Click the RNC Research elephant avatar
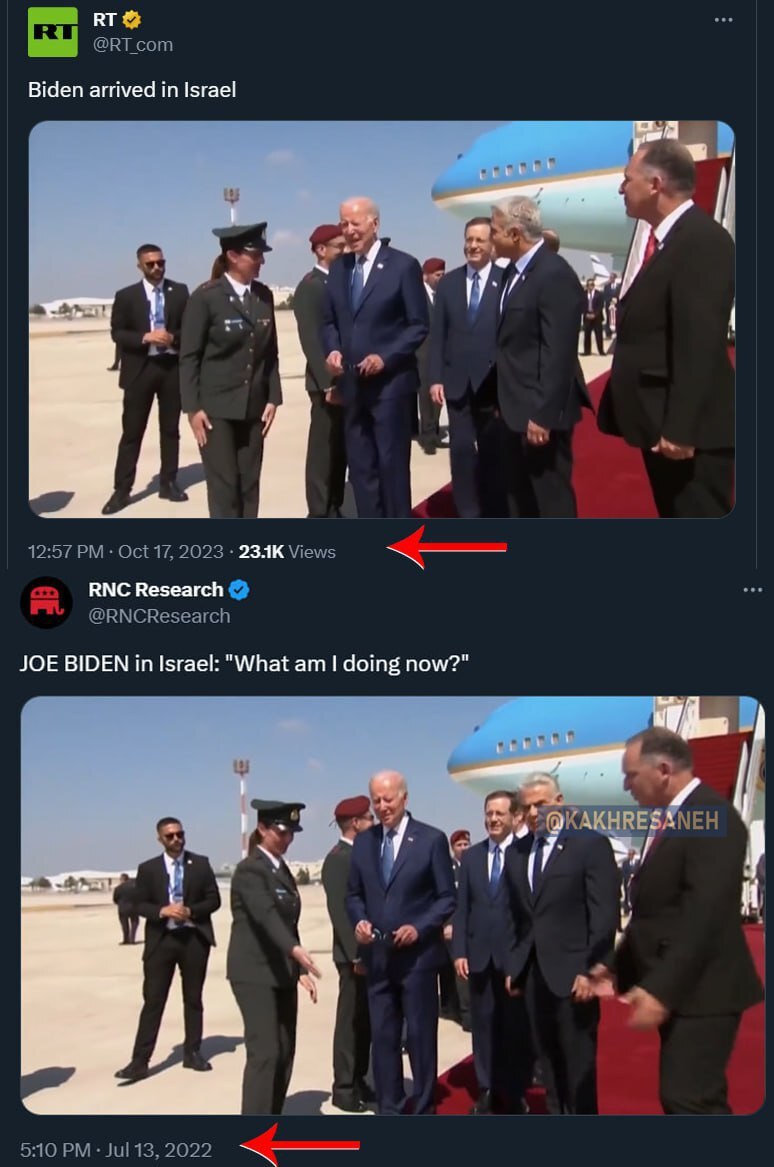Viewport: 774px width, 1167px height. [46, 602]
